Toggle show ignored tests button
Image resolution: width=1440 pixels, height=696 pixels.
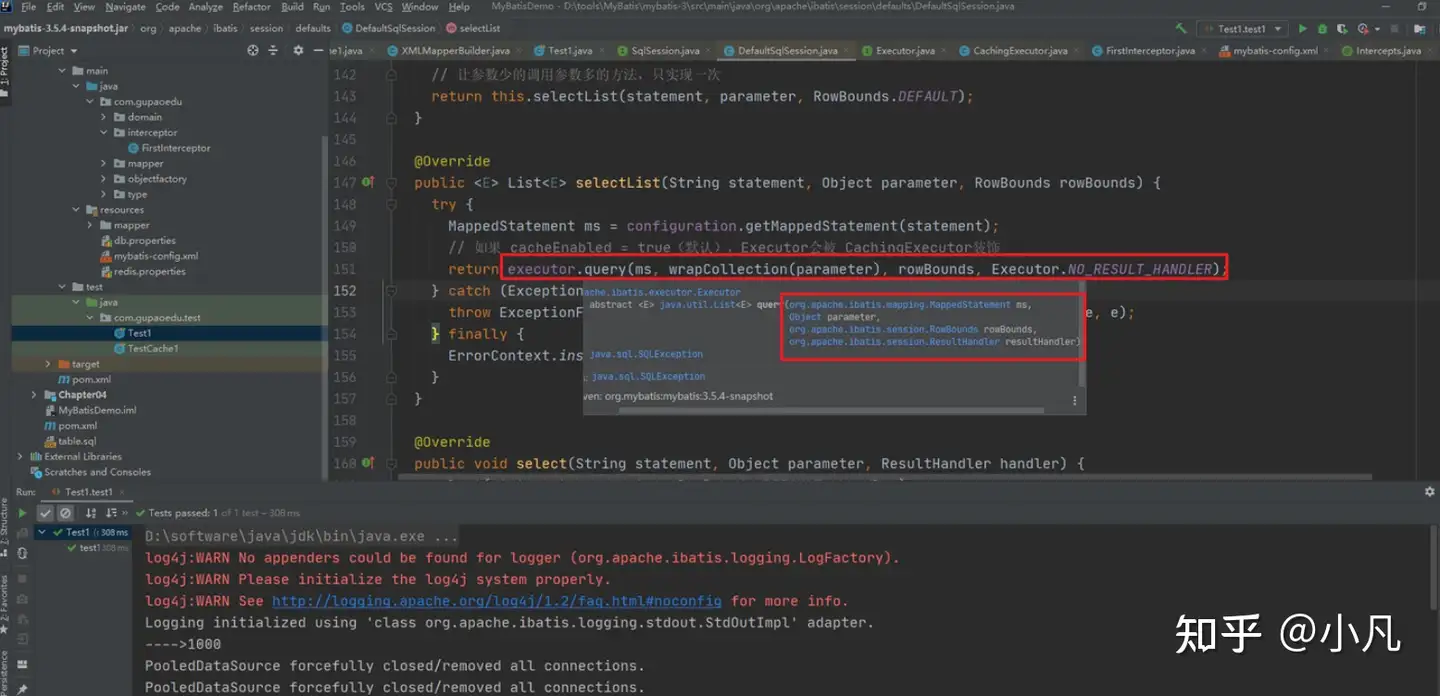[x=65, y=513]
